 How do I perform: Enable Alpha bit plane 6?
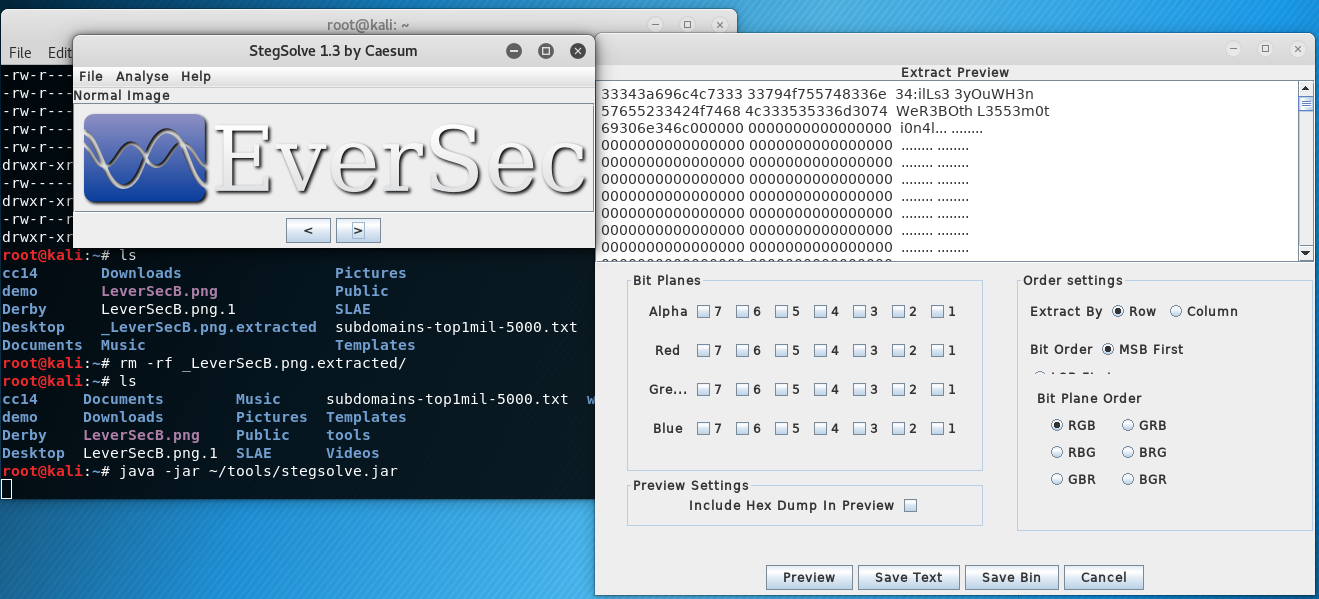click(x=743, y=311)
